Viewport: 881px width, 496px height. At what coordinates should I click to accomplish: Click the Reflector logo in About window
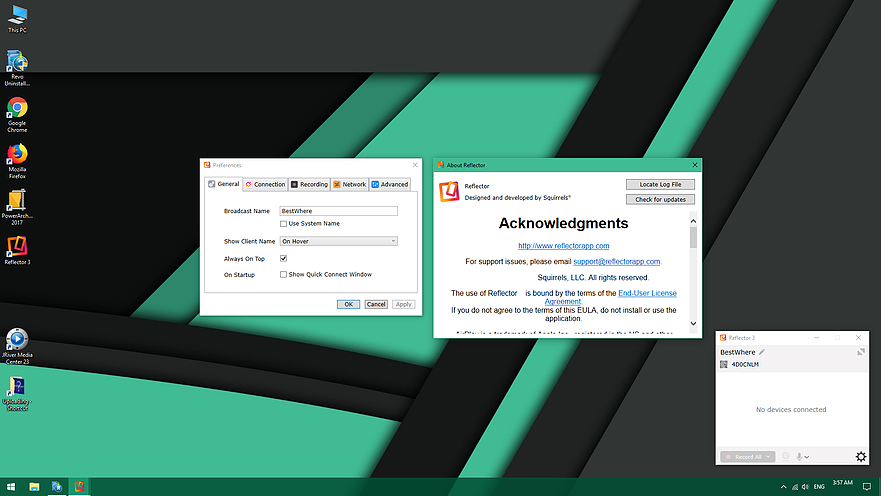(x=449, y=192)
